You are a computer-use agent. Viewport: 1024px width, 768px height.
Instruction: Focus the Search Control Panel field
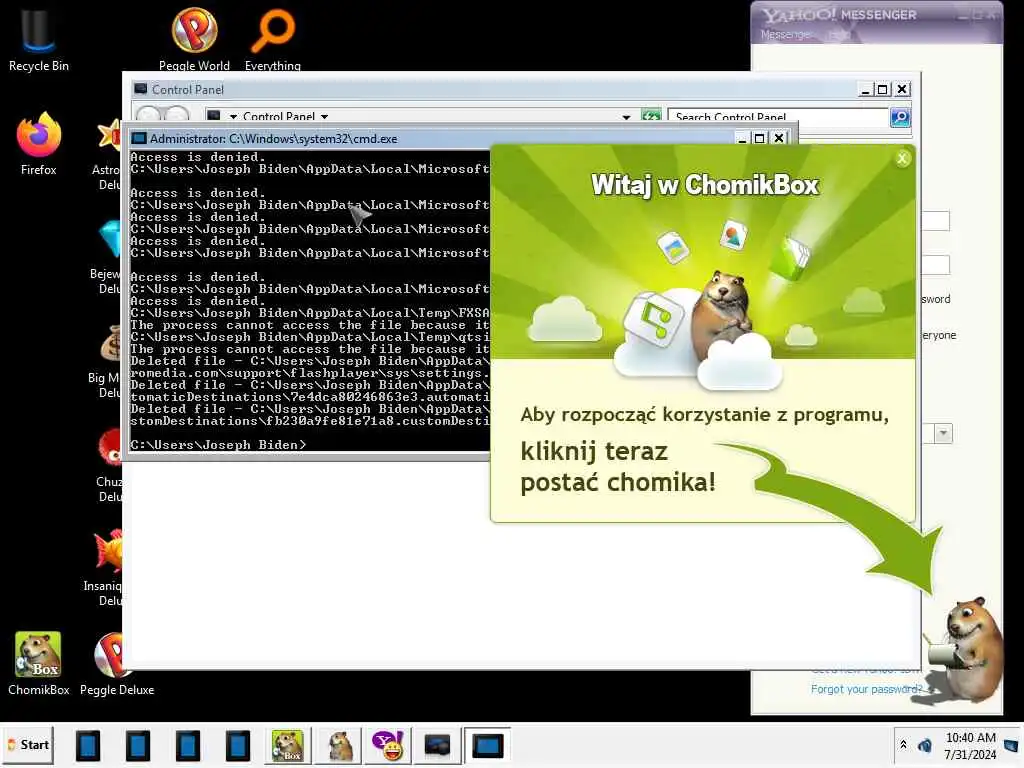(x=778, y=117)
